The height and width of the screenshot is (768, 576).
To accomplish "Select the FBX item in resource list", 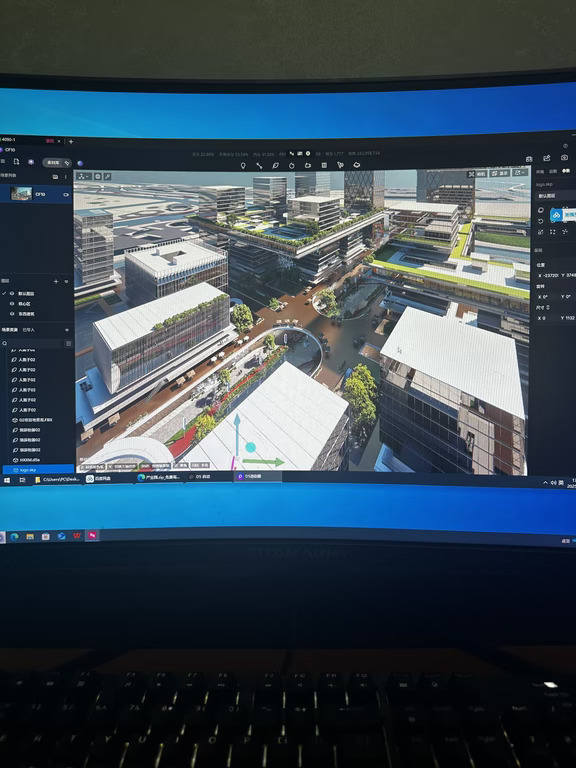I will (32, 420).
